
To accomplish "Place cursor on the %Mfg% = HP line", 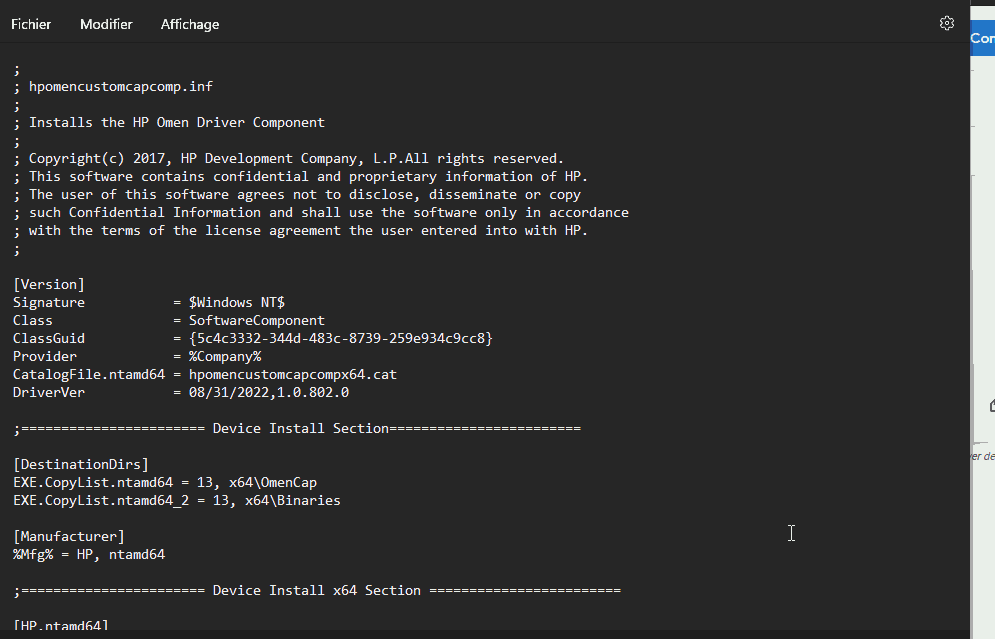I will coord(89,555).
